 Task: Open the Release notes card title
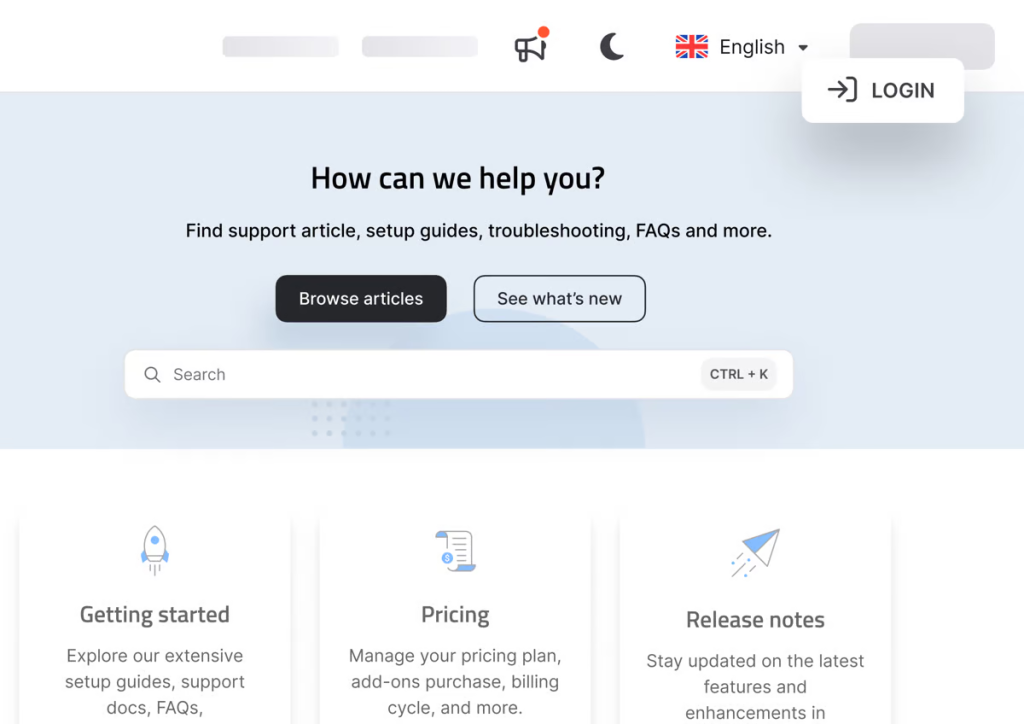756,620
